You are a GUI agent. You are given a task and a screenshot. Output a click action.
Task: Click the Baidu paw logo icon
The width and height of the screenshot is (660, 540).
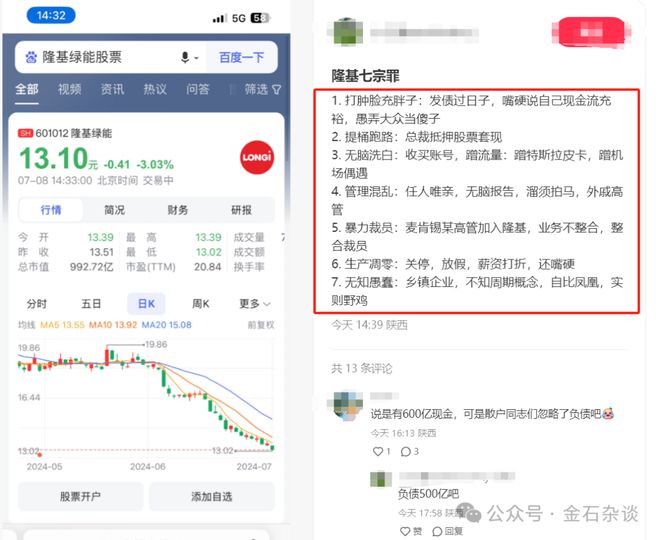coord(31,57)
